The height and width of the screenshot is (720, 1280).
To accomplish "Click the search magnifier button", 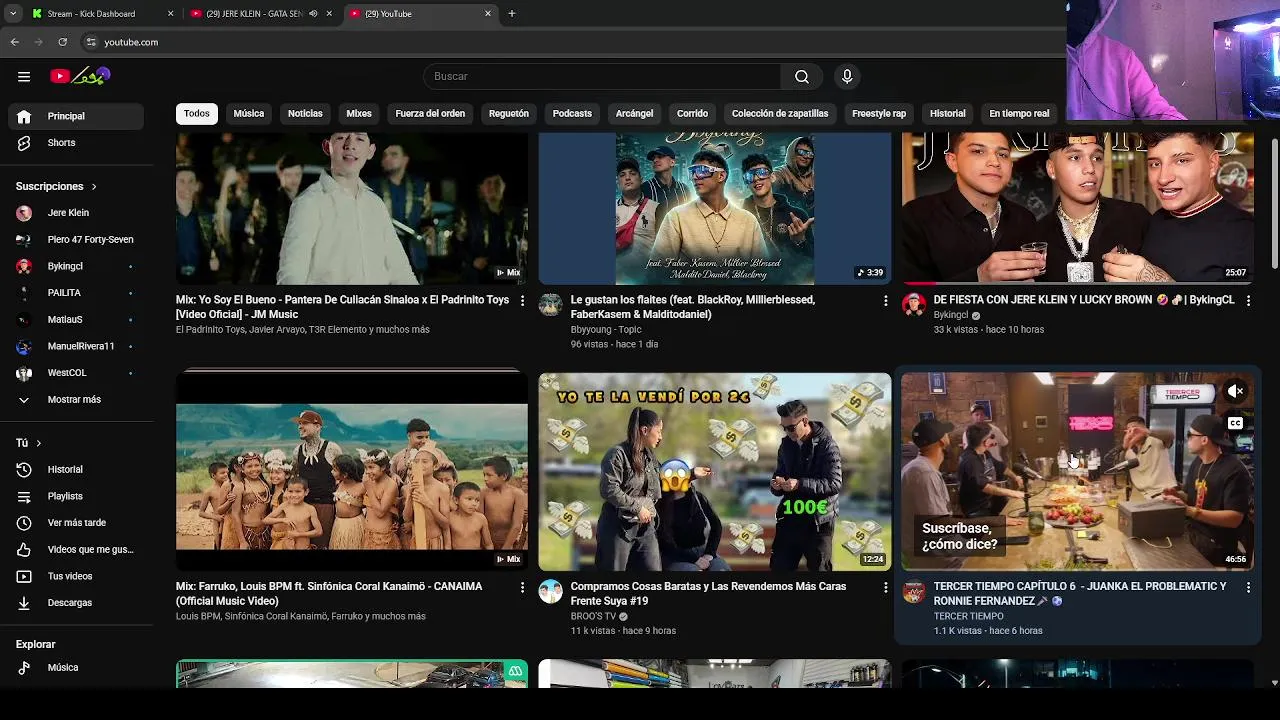I will (802, 76).
